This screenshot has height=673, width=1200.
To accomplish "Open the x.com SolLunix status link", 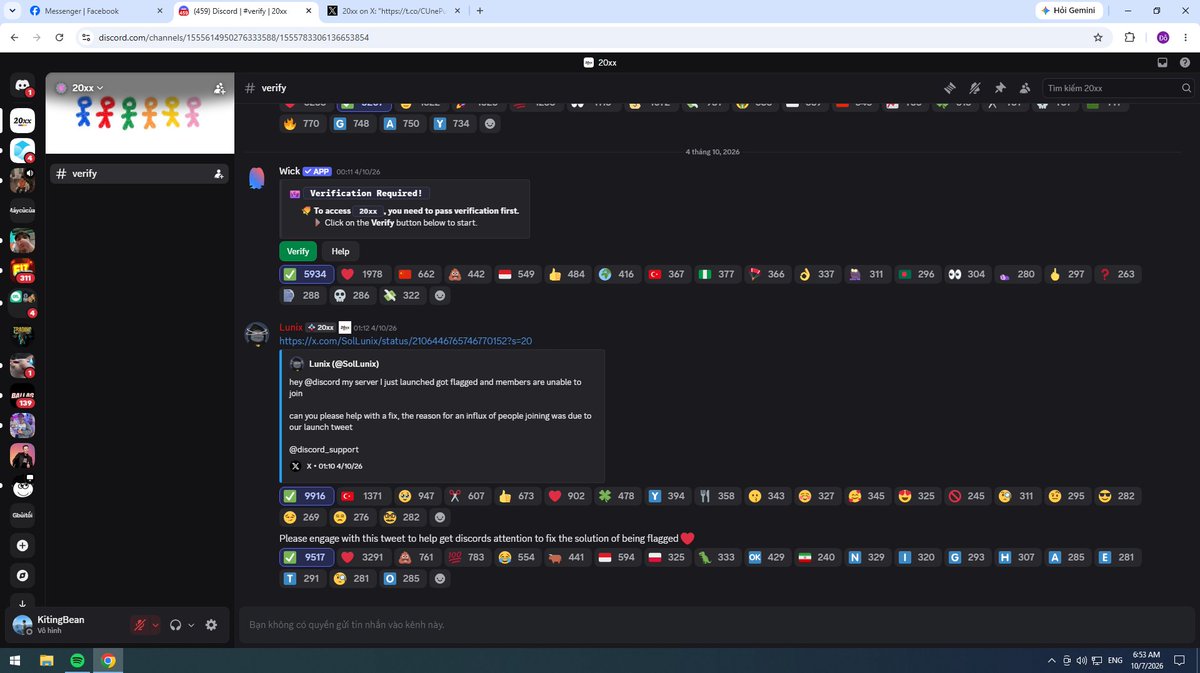I will (x=405, y=340).
